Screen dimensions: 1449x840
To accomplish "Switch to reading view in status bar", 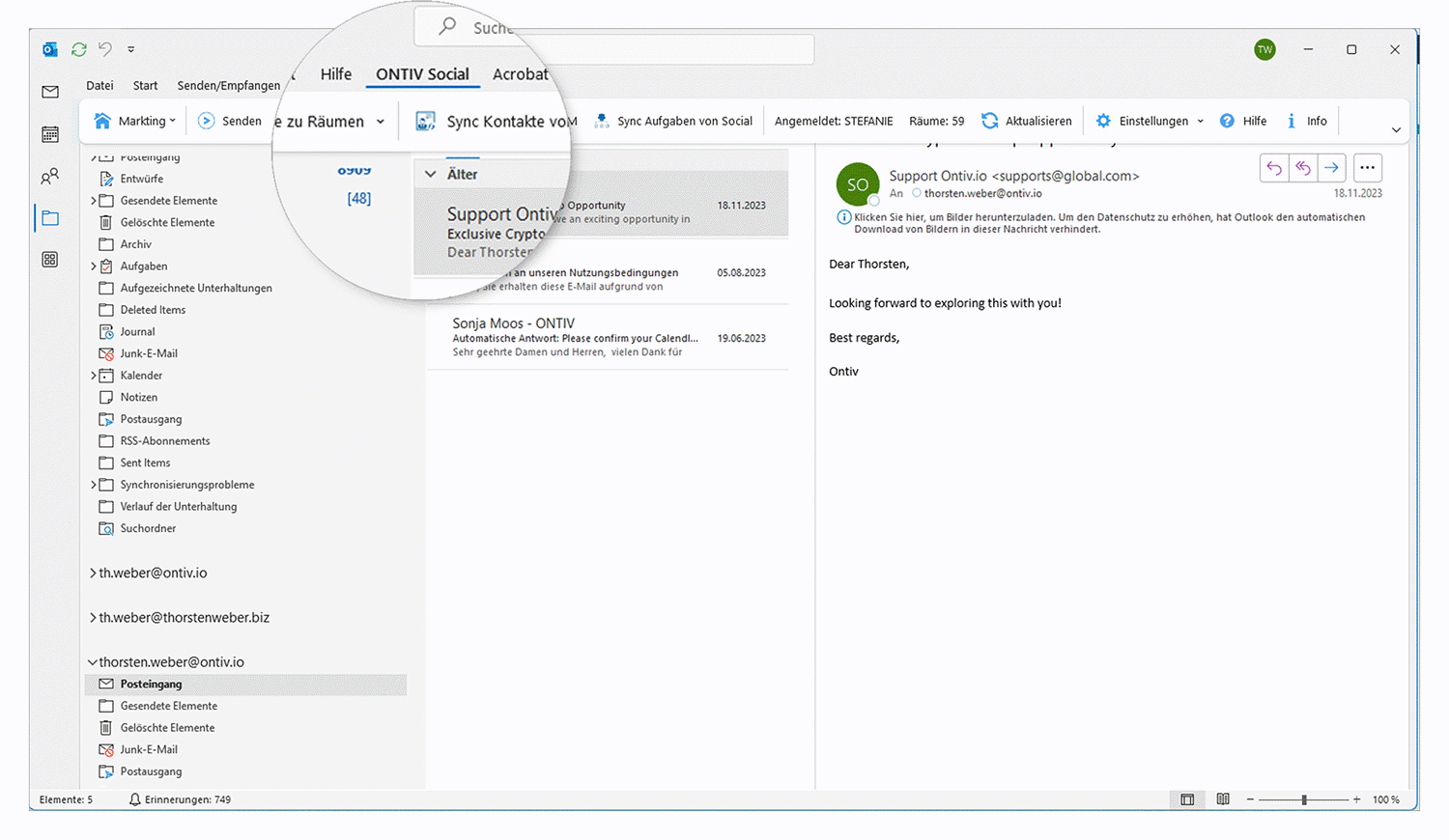I will (1223, 799).
